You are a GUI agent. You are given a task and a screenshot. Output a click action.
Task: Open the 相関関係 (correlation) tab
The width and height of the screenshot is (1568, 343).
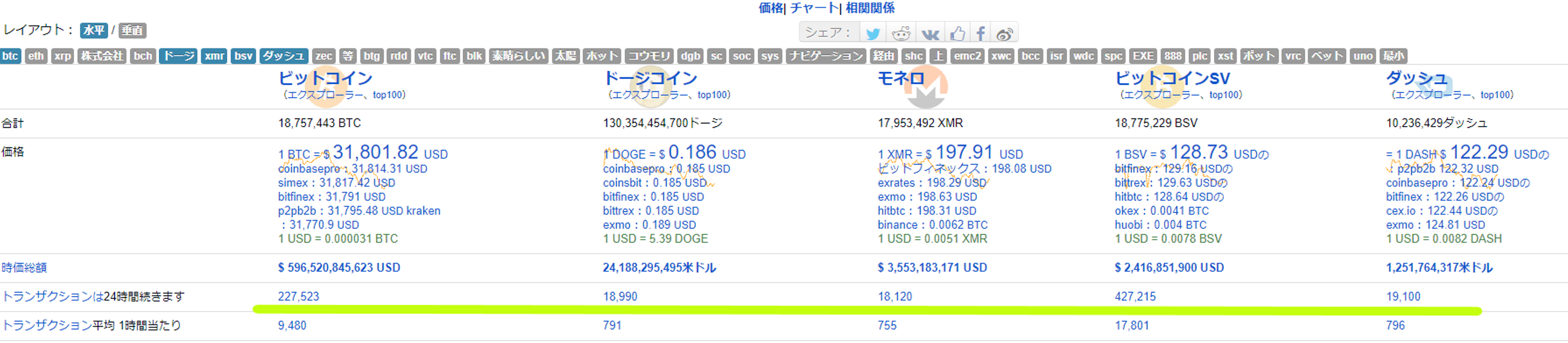point(870,8)
